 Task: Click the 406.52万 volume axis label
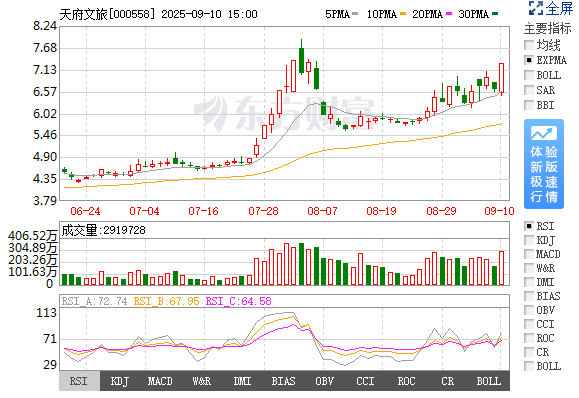click(33, 236)
